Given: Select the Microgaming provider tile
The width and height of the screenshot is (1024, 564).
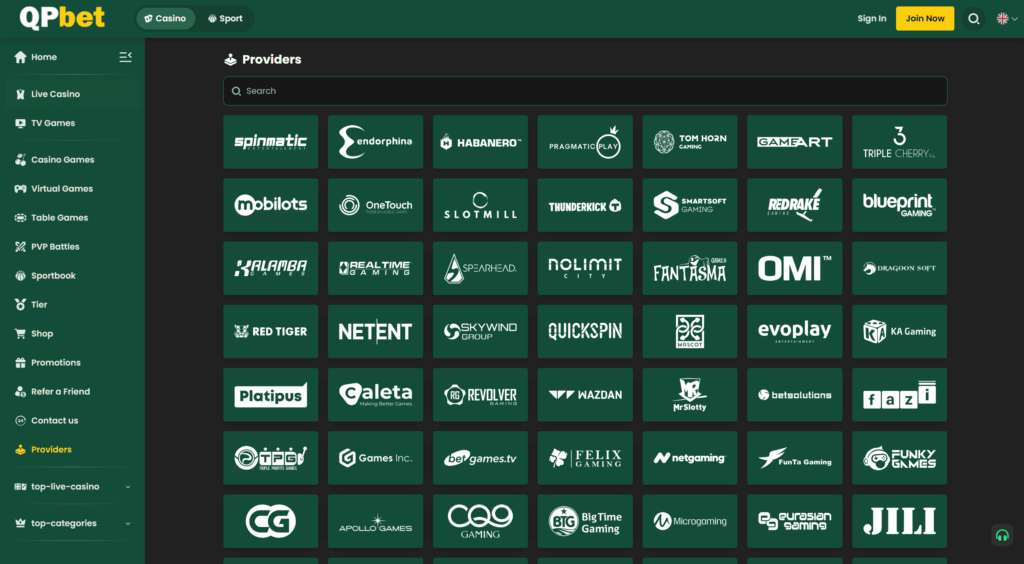Looking at the screenshot, I should pyautogui.click(x=690, y=521).
